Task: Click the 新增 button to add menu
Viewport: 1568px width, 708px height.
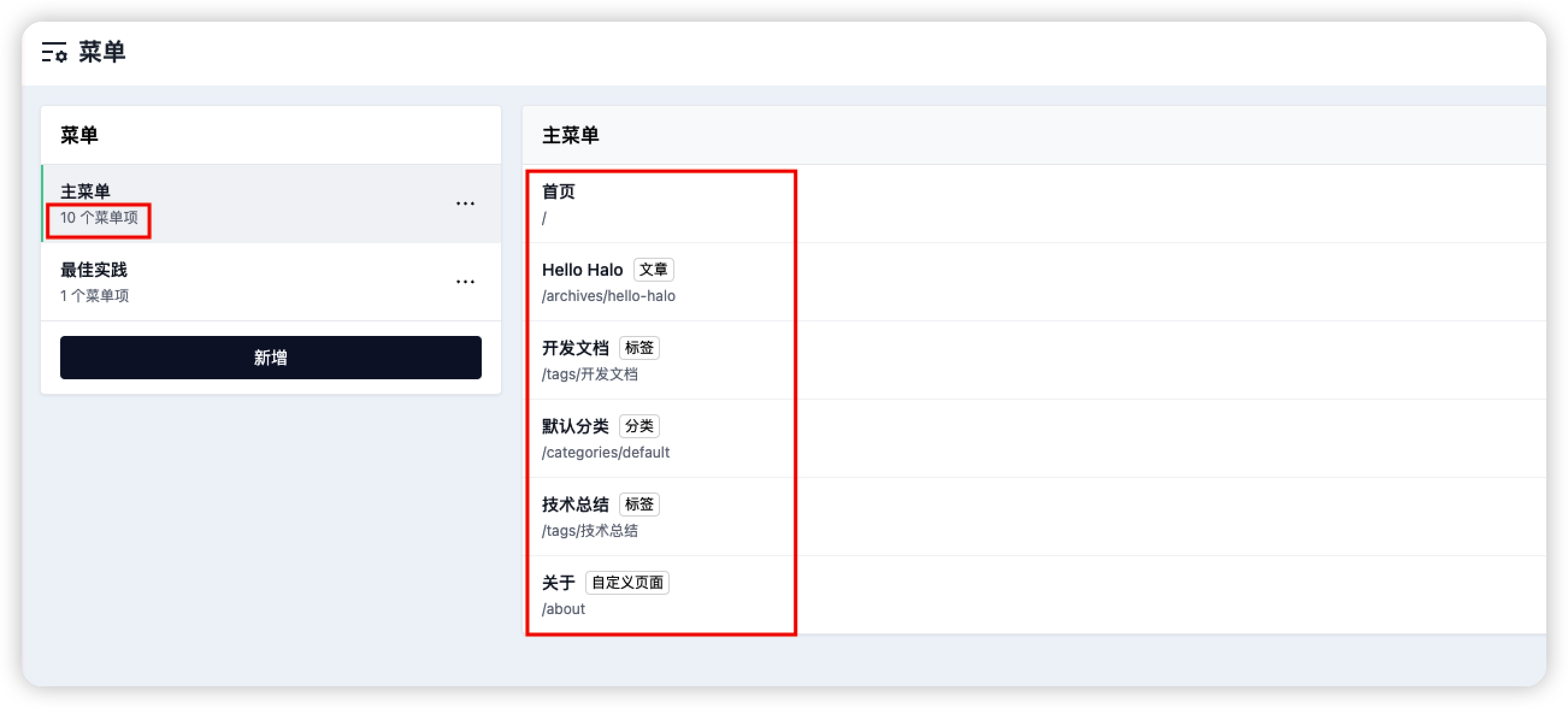Action: click(x=270, y=358)
